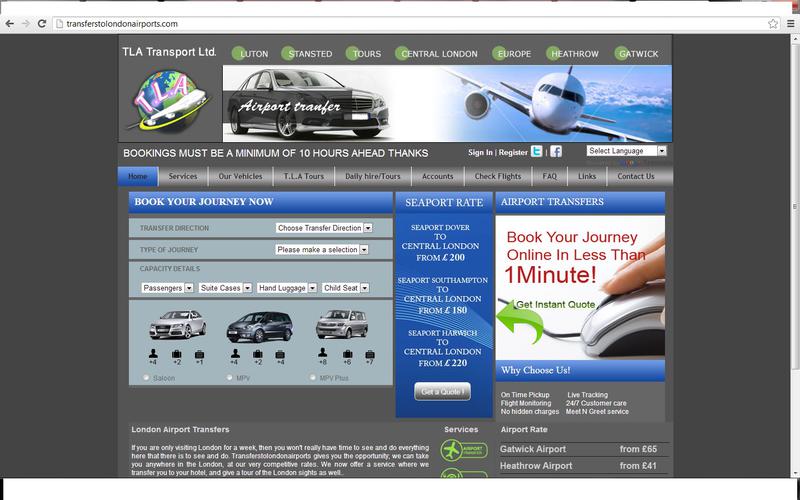The height and width of the screenshot is (500, 800).
Task: Click the Register link
Action: click(513, 152)
